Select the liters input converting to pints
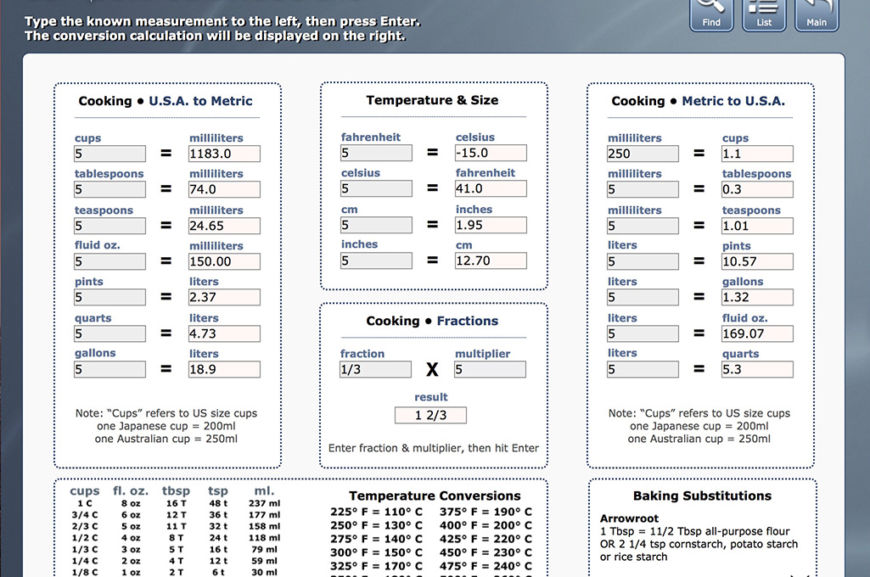The width and height of the screenshot is (870, 577). pyautogui.click(x=643, y=261)
